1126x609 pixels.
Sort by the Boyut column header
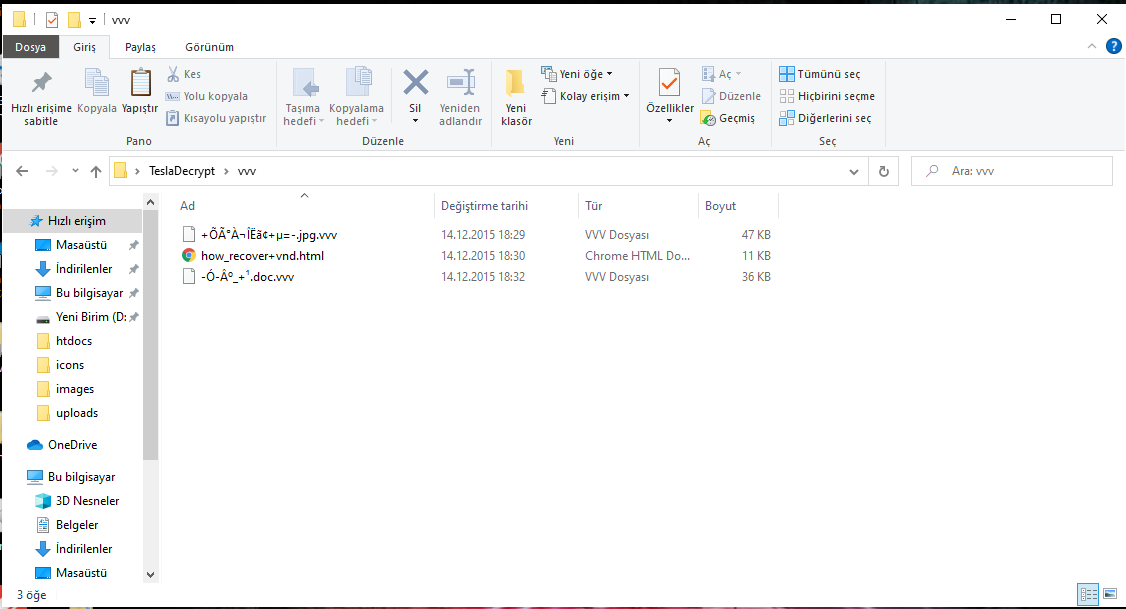720,206
